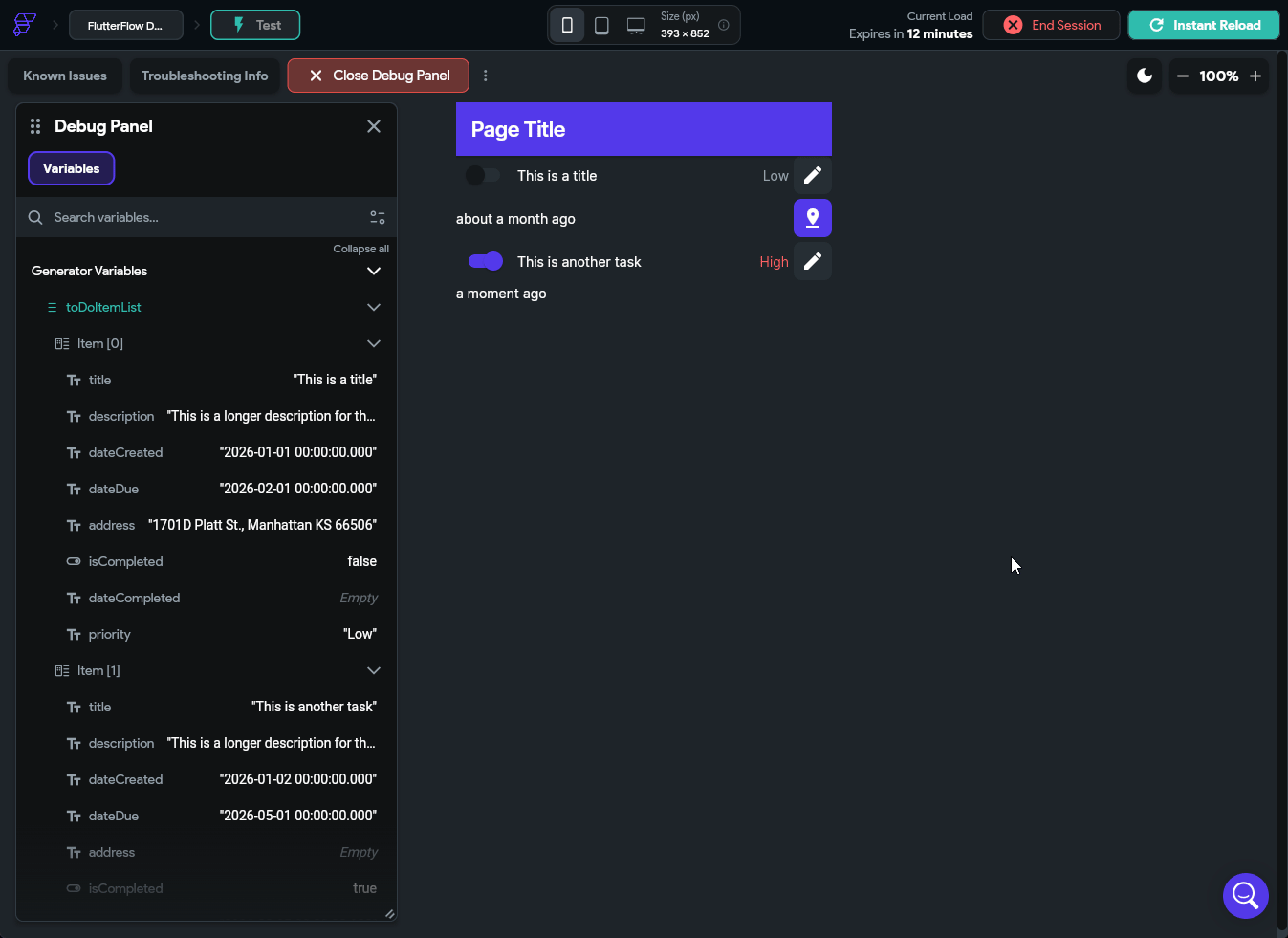Open the FlutterFlow D... breadcrumb
Image resolution: width=1288 pixels, height=938 pixels.
[125, 25]
